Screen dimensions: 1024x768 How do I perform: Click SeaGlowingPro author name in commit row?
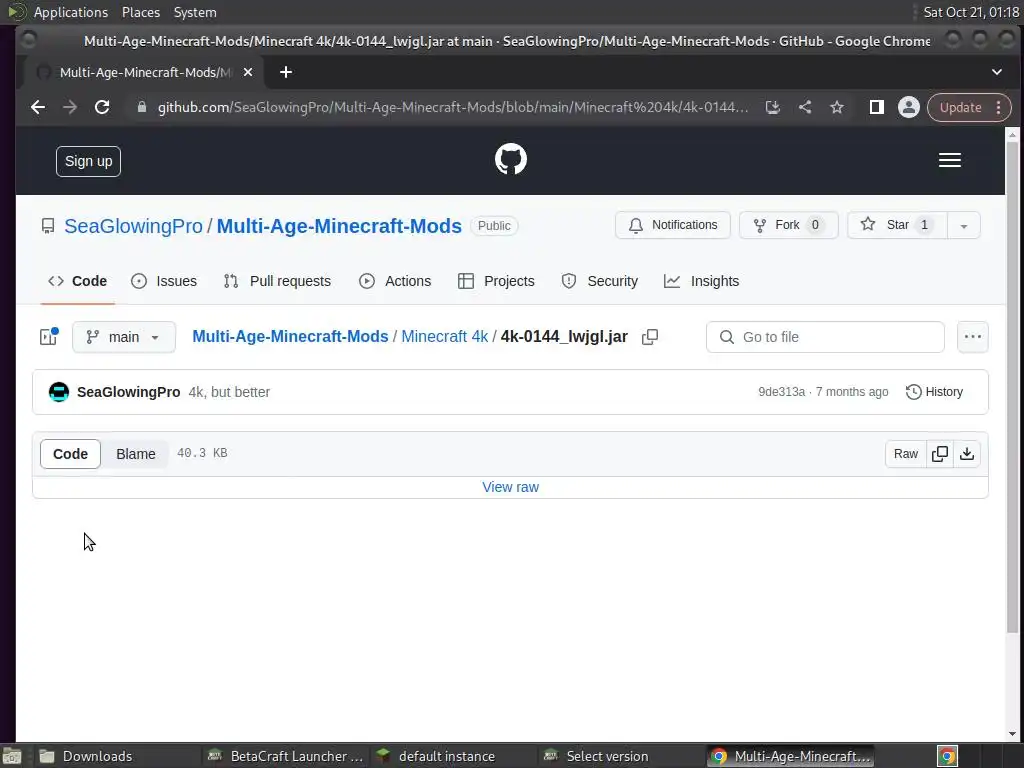129,392
